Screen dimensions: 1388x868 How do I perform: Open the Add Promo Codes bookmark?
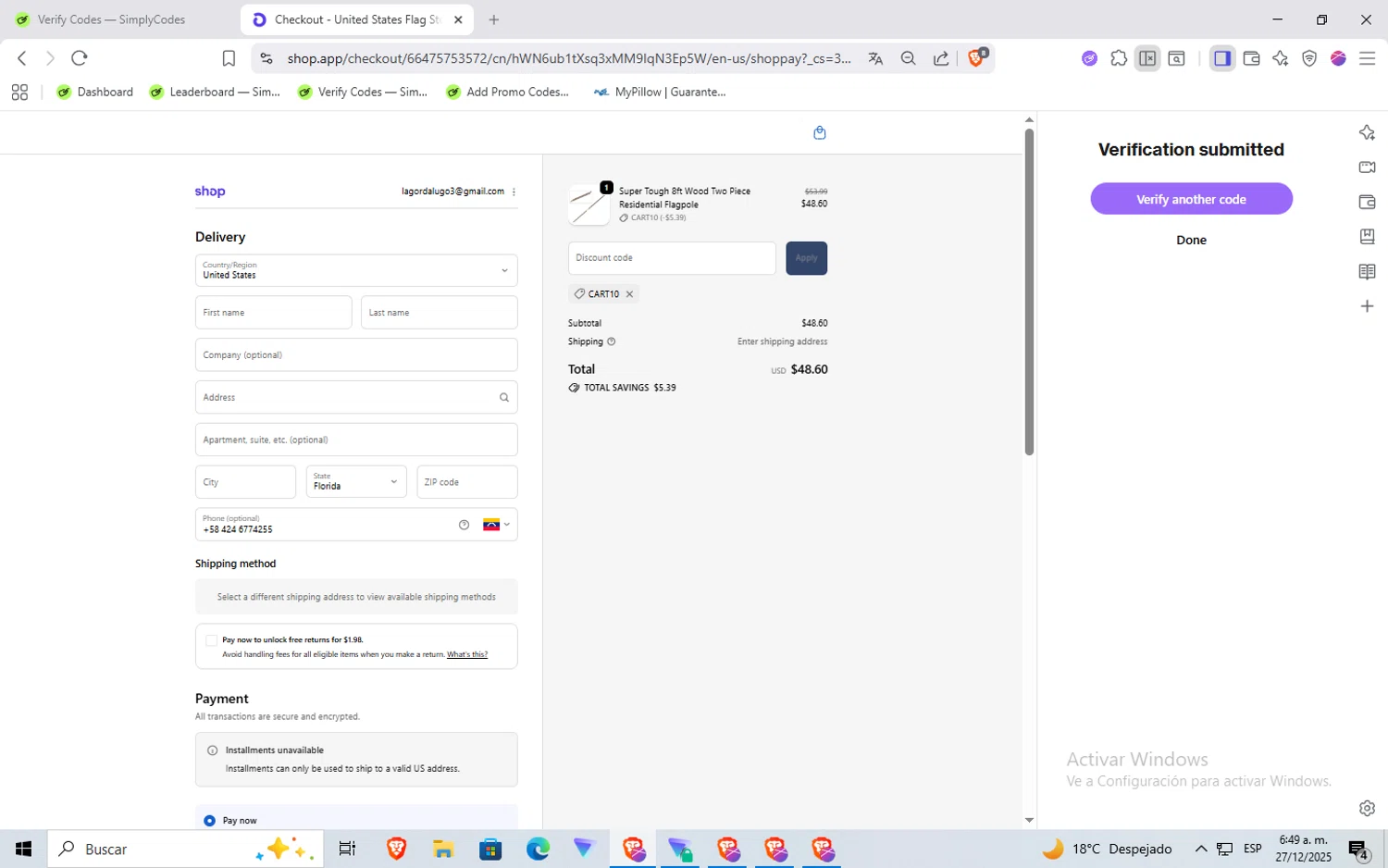coord(508,92)
